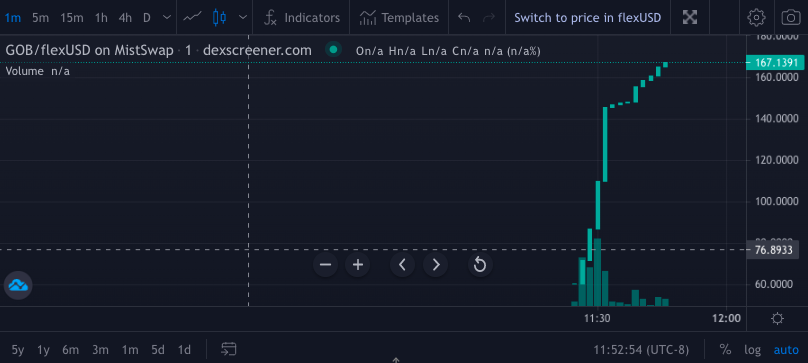Open the price scale settings gear
The width and height of the screenshot is (808, 363).
(777, 319)
